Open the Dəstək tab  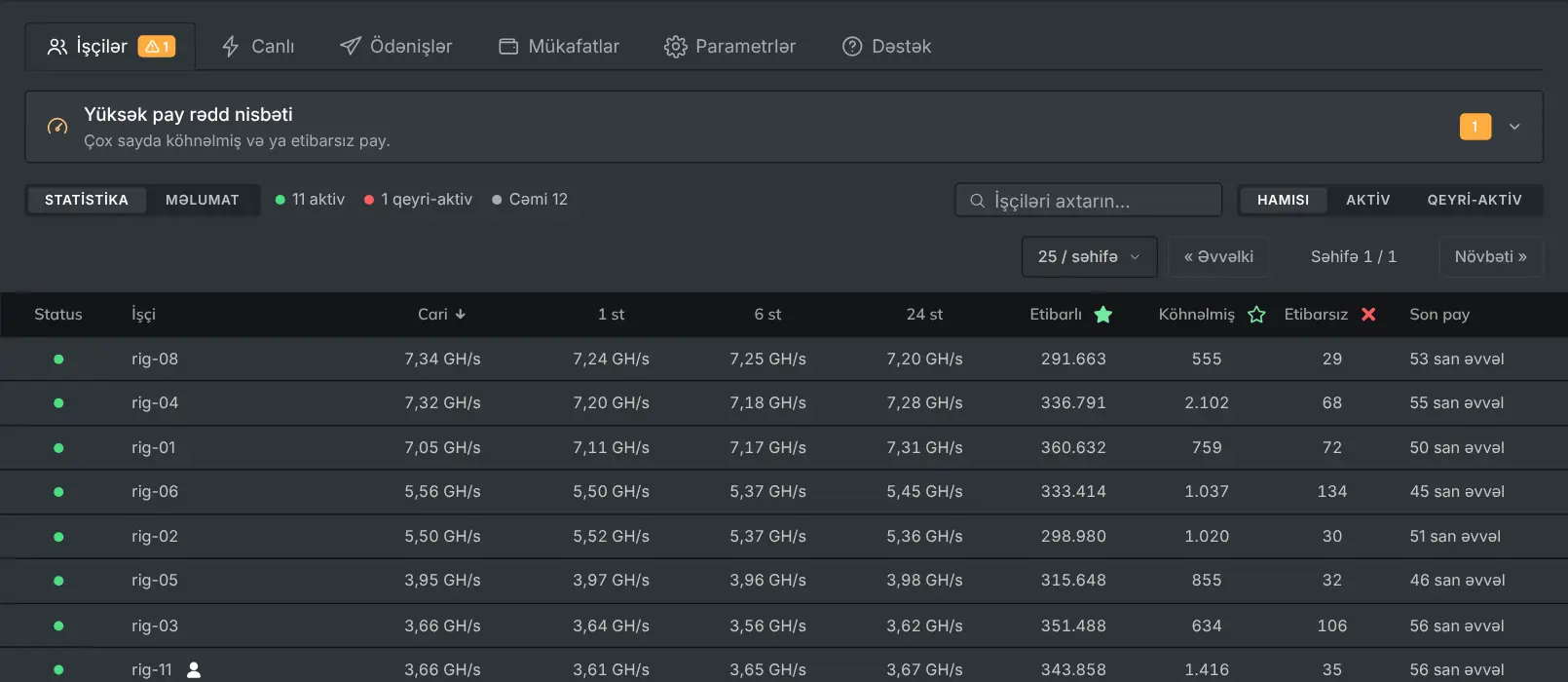[x=886, y=47]
